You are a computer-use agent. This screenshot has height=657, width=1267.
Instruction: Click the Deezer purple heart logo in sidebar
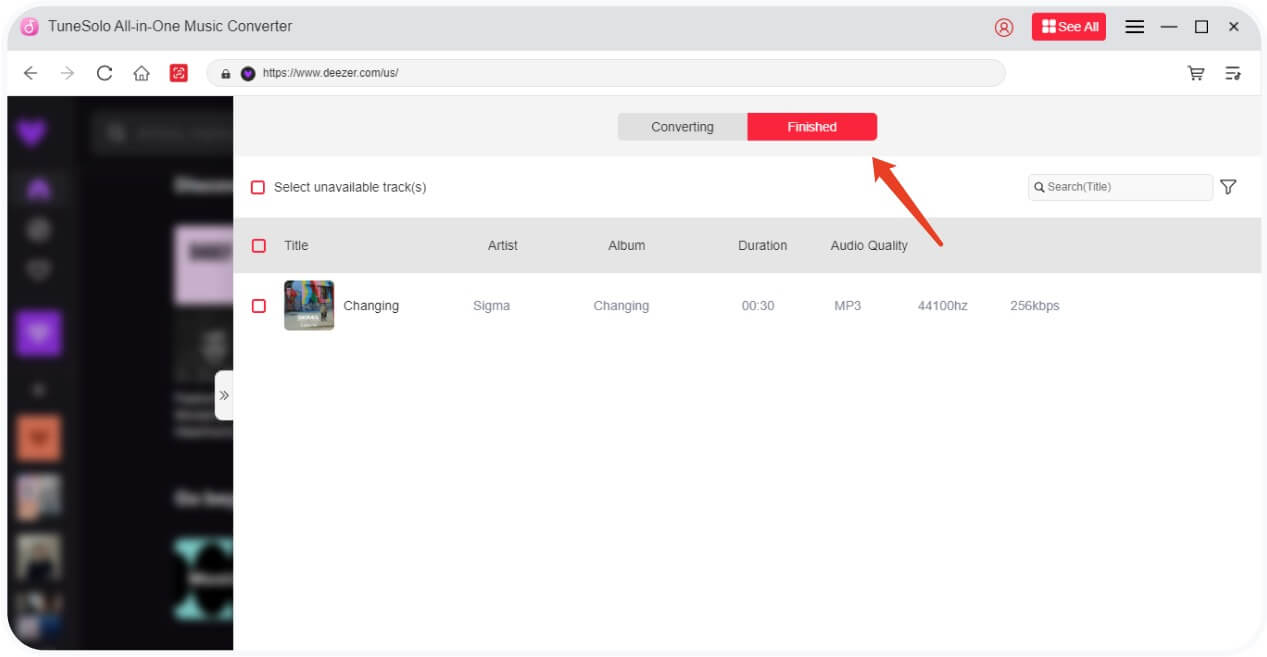pos(33,132)
